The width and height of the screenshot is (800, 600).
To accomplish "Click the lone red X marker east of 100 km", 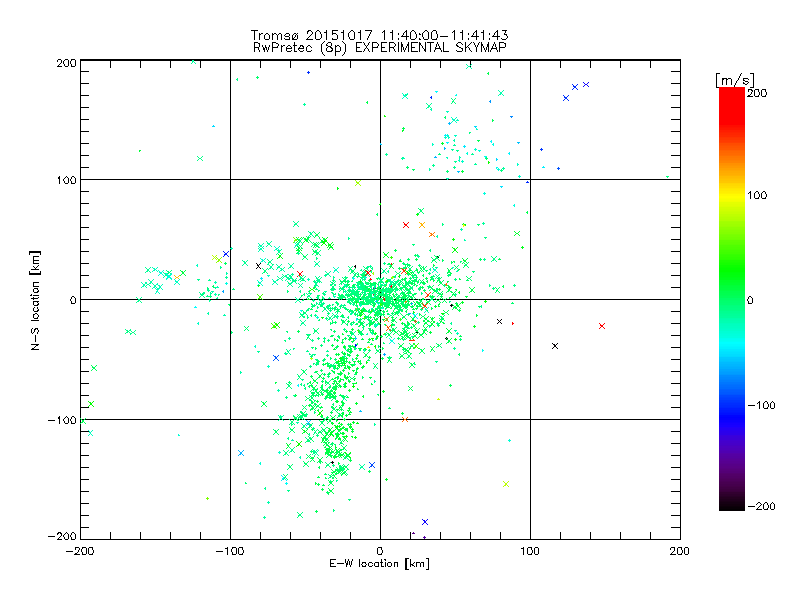I will (602, 326).
